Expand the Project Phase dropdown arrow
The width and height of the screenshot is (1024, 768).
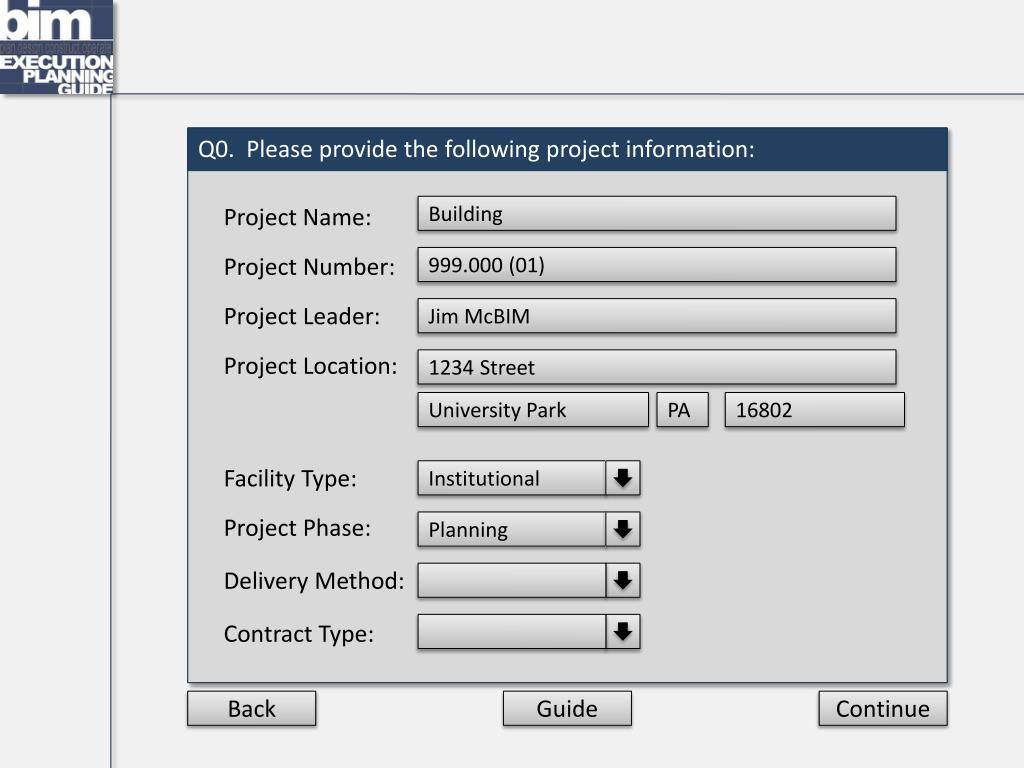622,529
